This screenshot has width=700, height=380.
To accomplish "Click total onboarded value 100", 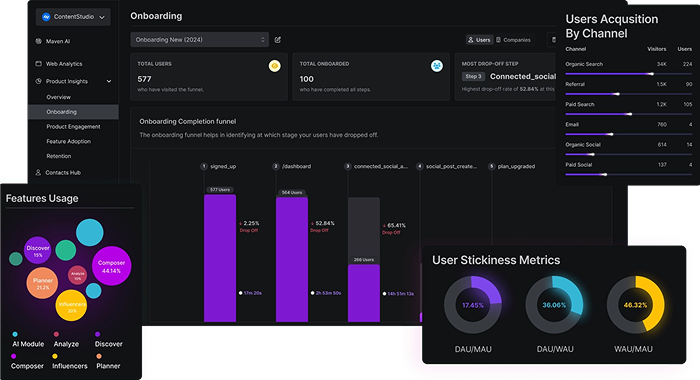I will [306, 79].
